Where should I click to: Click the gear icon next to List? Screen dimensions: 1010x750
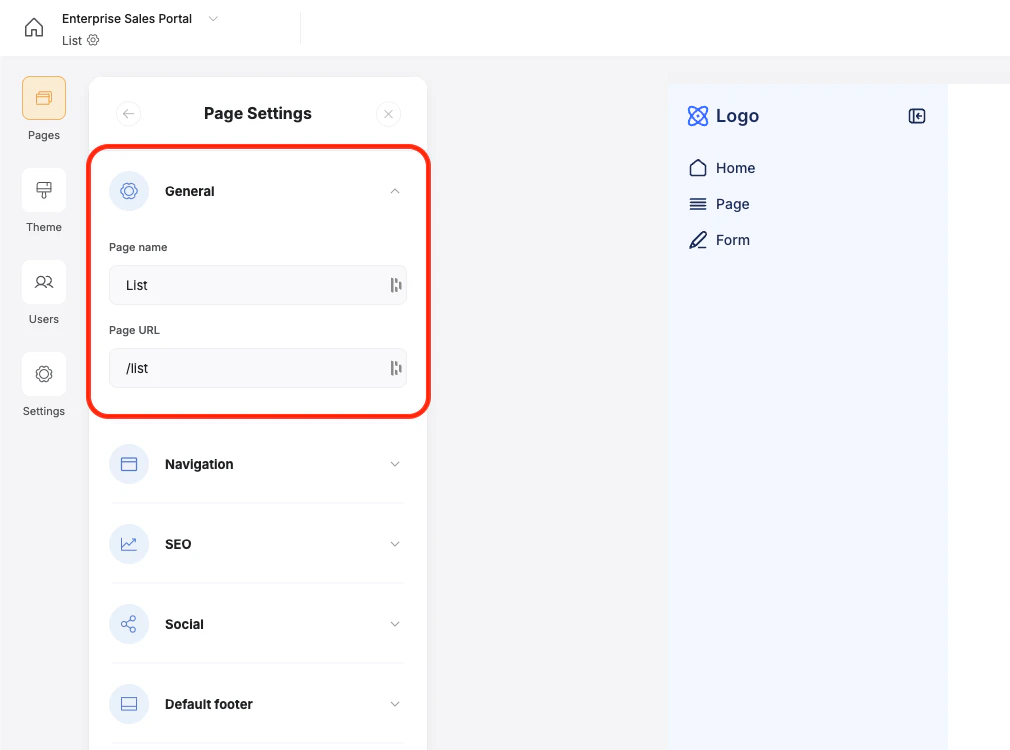pyautogui.click(x=93, y=40)
